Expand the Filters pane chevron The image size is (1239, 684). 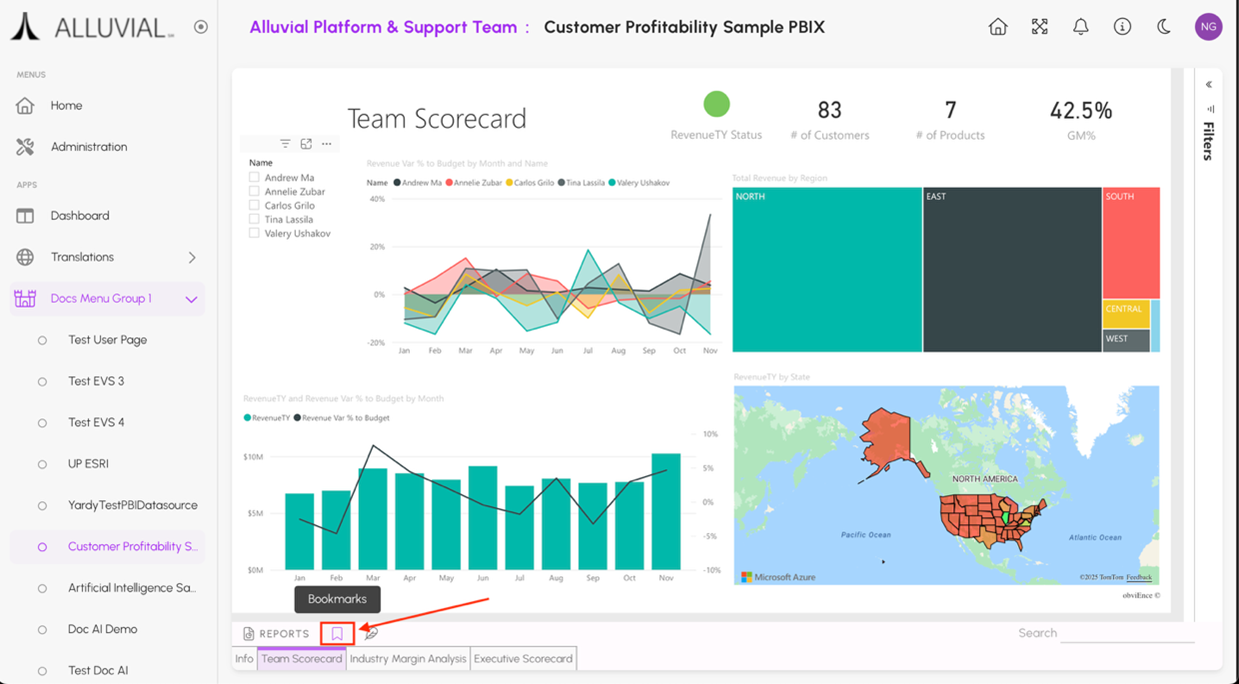coord(1209,85)
